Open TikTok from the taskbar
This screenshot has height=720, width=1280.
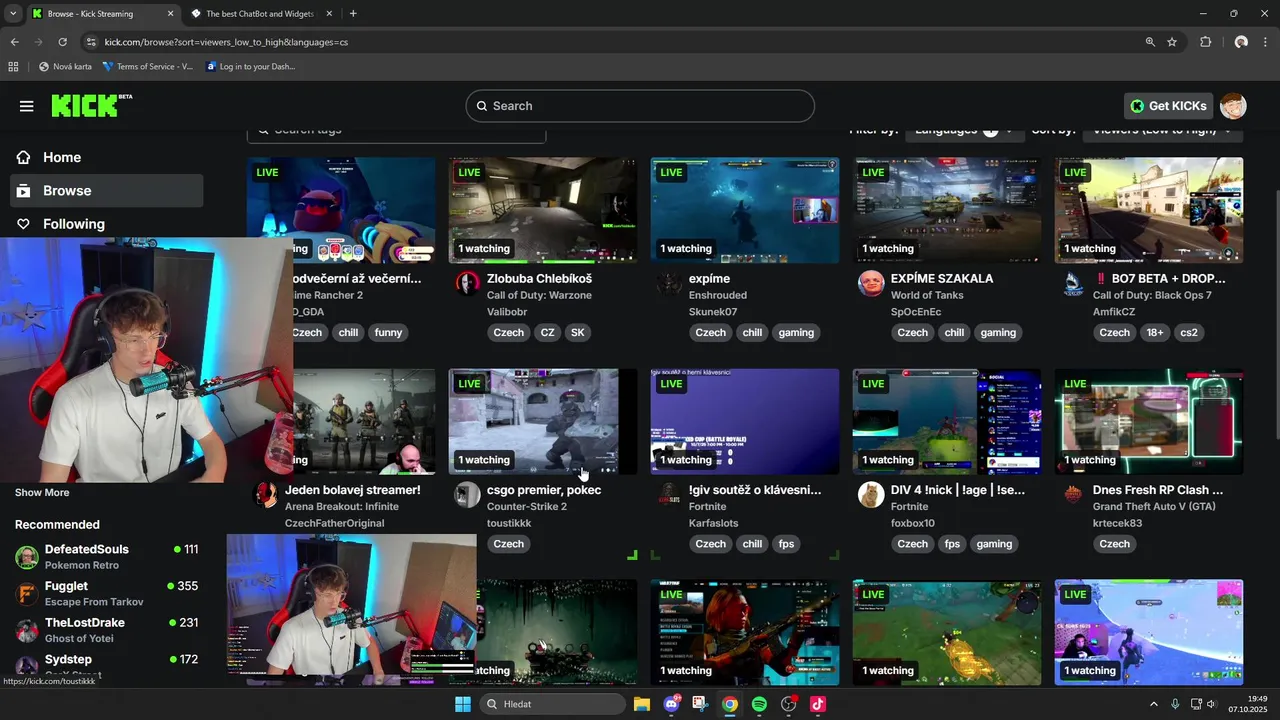tap(817, 704)
